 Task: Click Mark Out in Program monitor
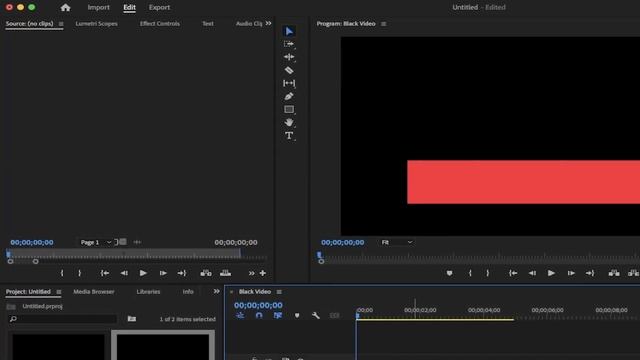coord(488,273)
